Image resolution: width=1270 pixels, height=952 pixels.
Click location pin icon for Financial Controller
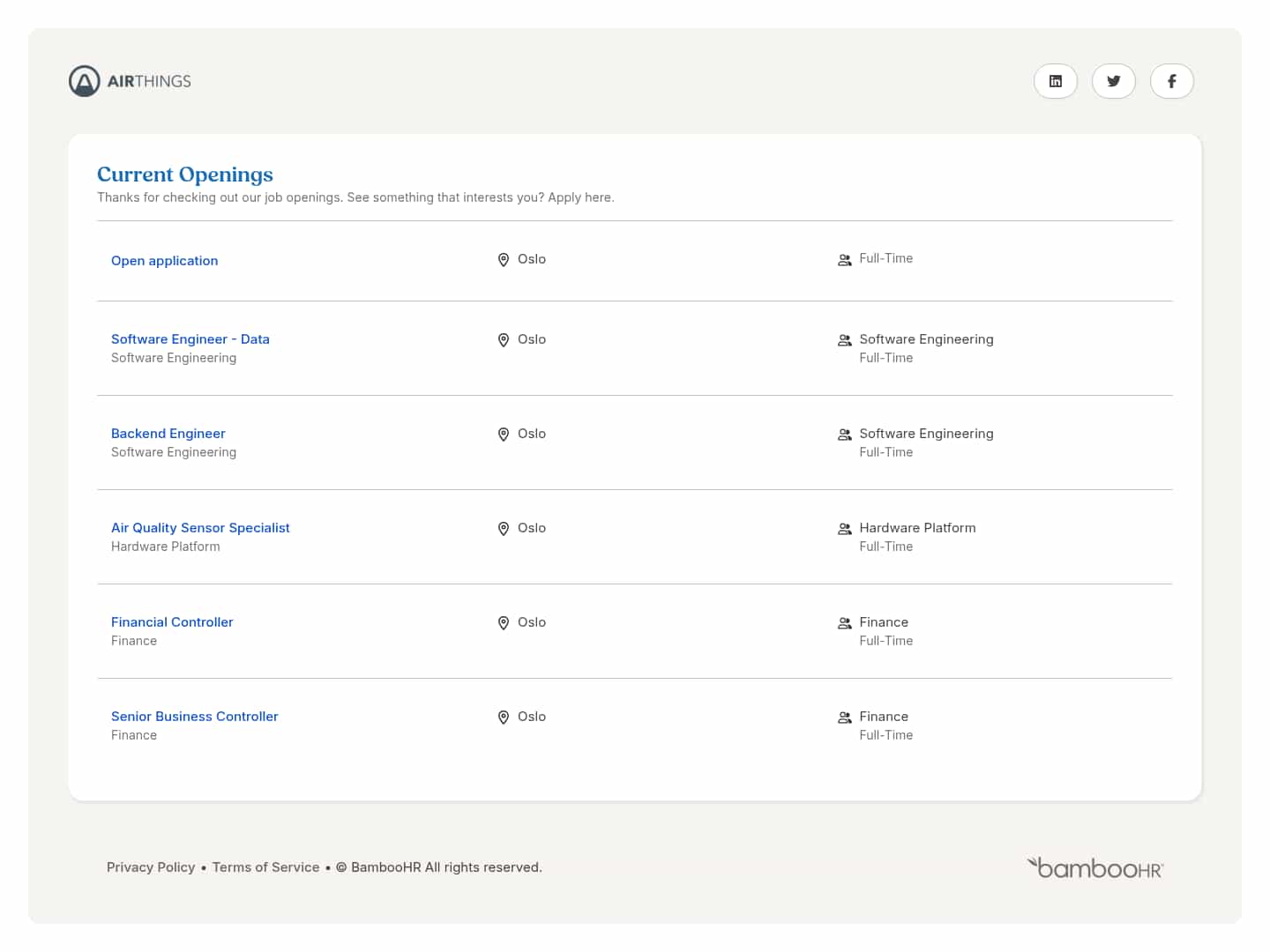503,623
